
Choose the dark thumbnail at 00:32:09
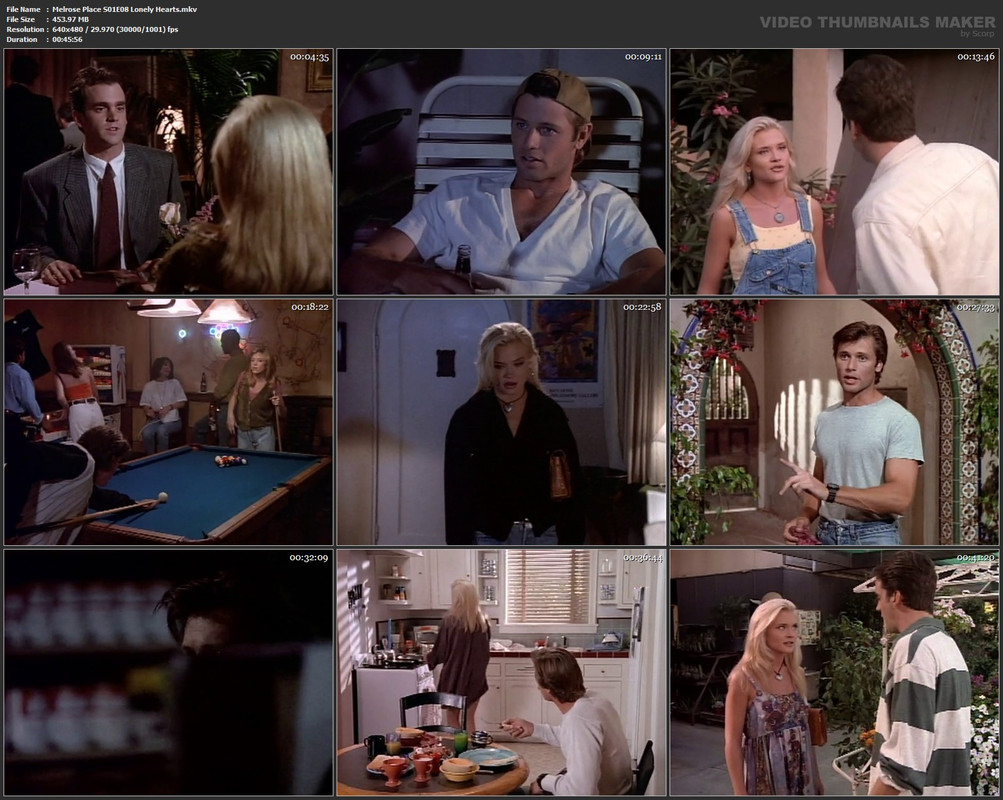(168, 673)
